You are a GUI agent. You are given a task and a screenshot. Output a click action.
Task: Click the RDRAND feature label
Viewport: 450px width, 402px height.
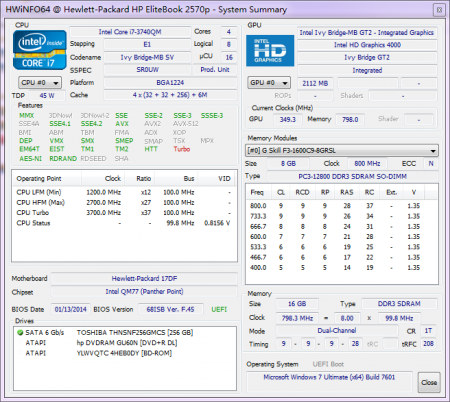(x=63, y=159)
